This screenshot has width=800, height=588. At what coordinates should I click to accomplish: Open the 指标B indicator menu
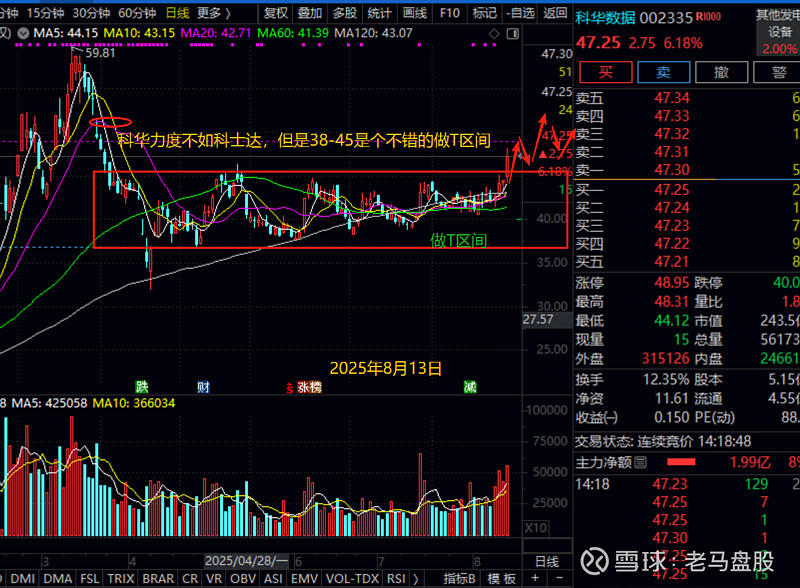459,578
